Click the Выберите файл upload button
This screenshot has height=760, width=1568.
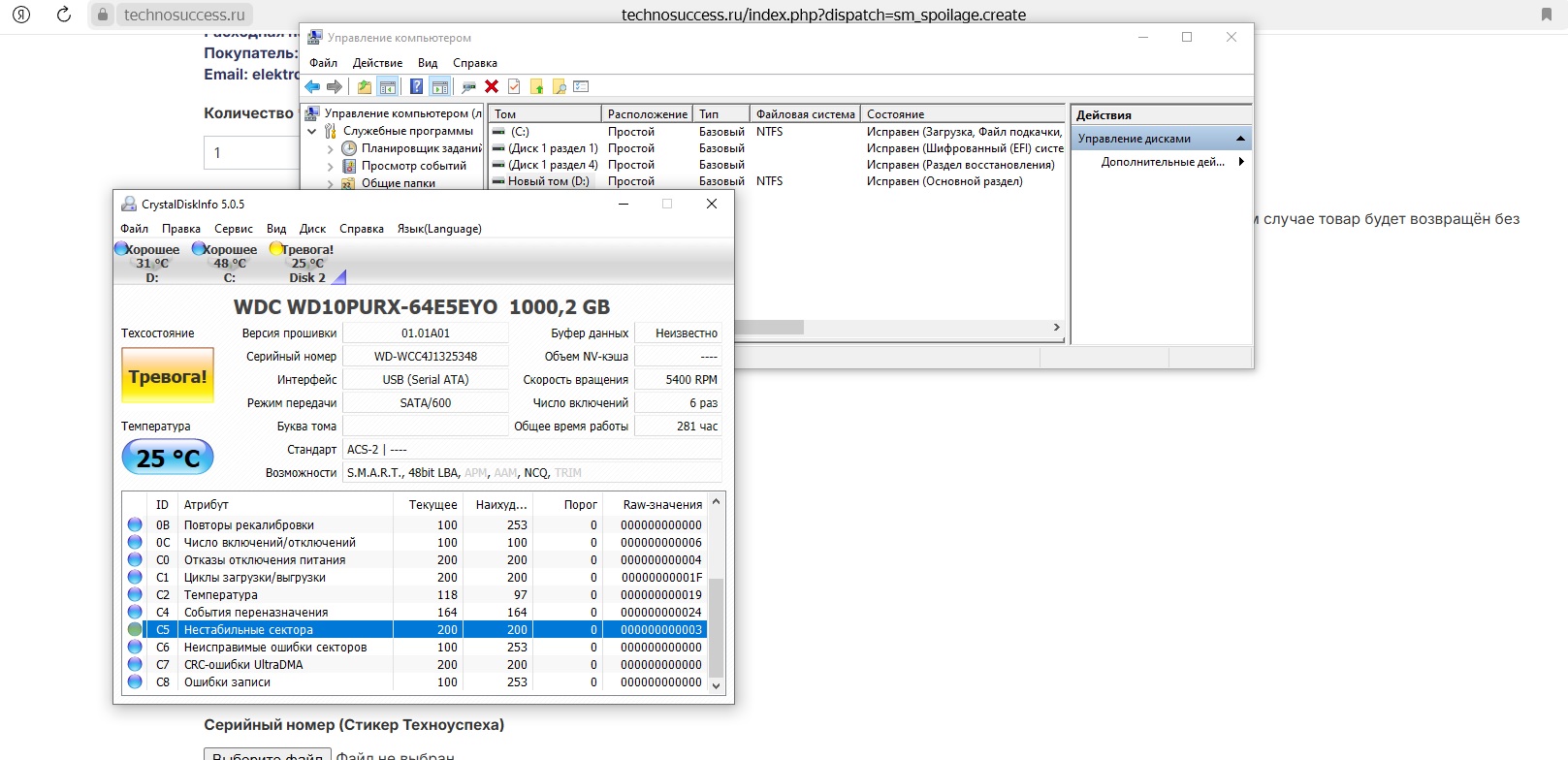(x=268, y=755)
